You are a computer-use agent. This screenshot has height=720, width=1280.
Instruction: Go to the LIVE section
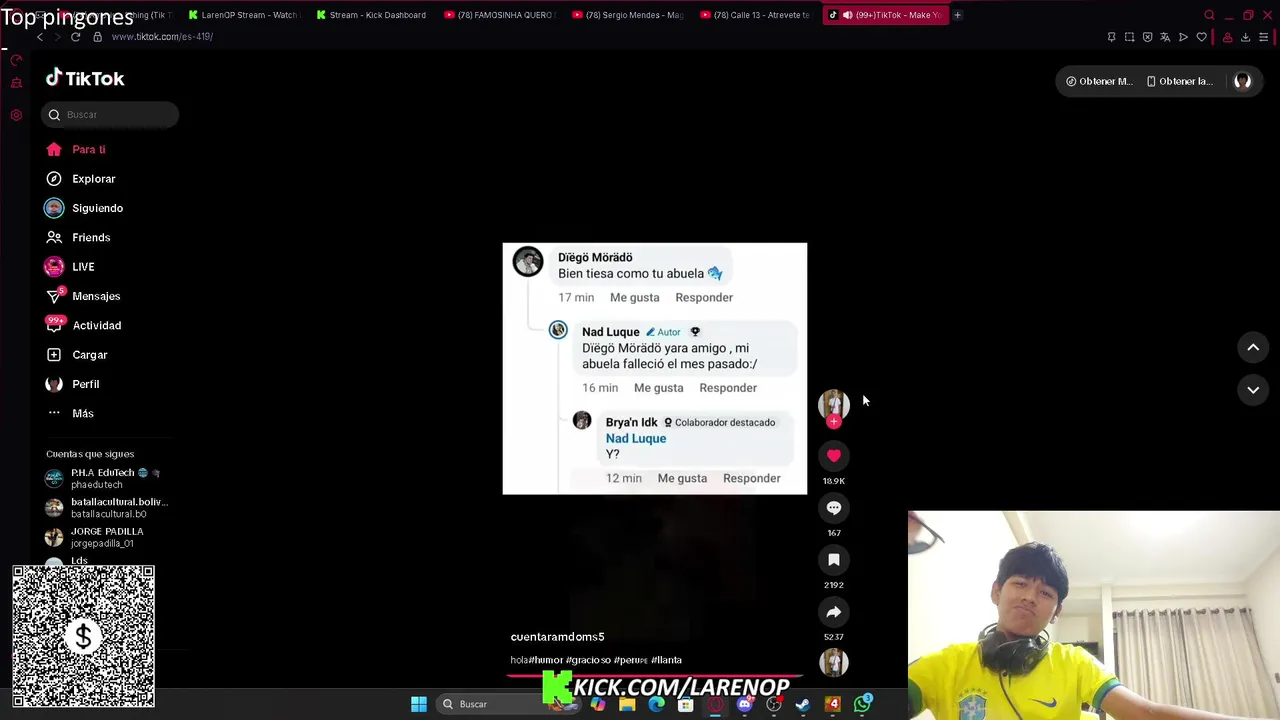tap(69, 267)
